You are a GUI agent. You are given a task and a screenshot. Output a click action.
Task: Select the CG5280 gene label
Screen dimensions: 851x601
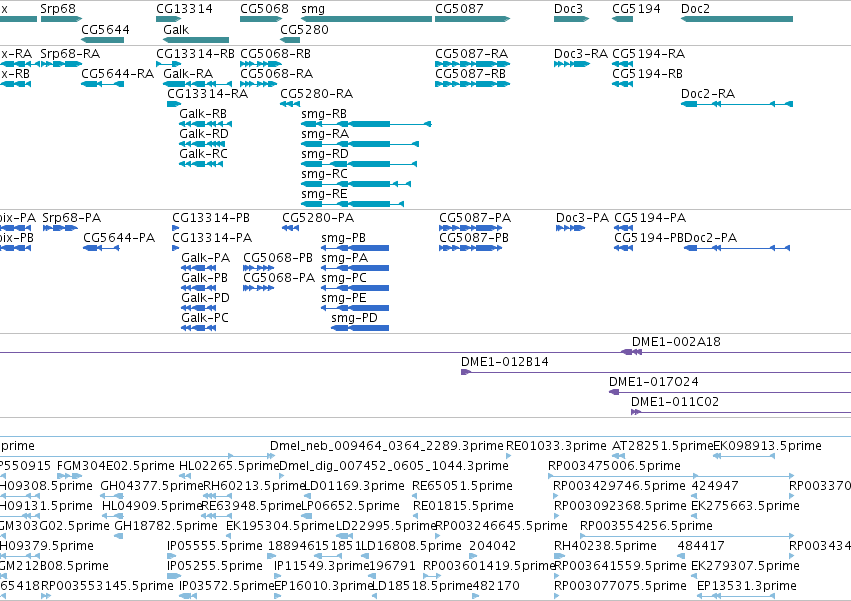[x=304, y=29]
